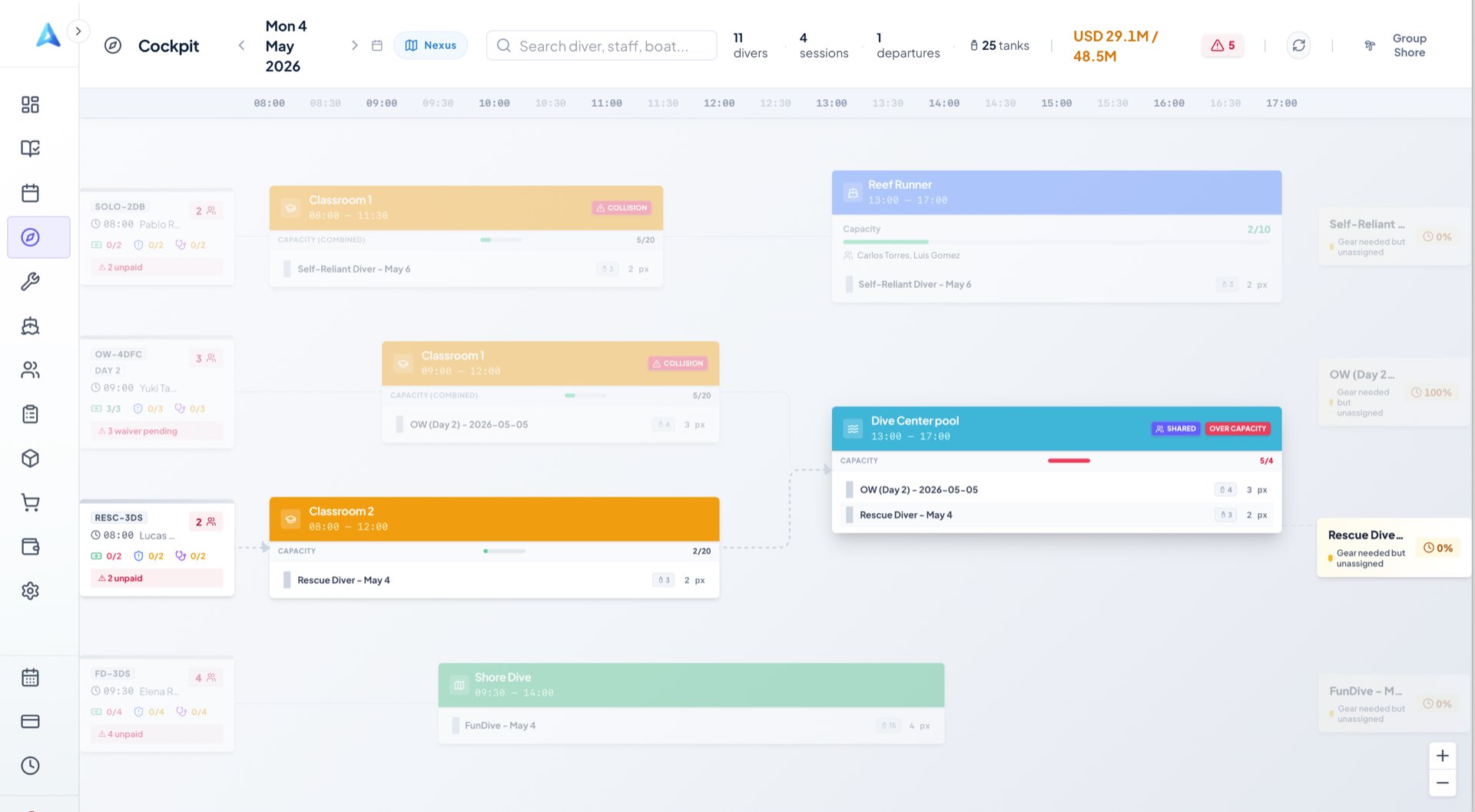The image size is (1475, 812).
Task: Open the clock history sidebar icon
Action: 30,766
